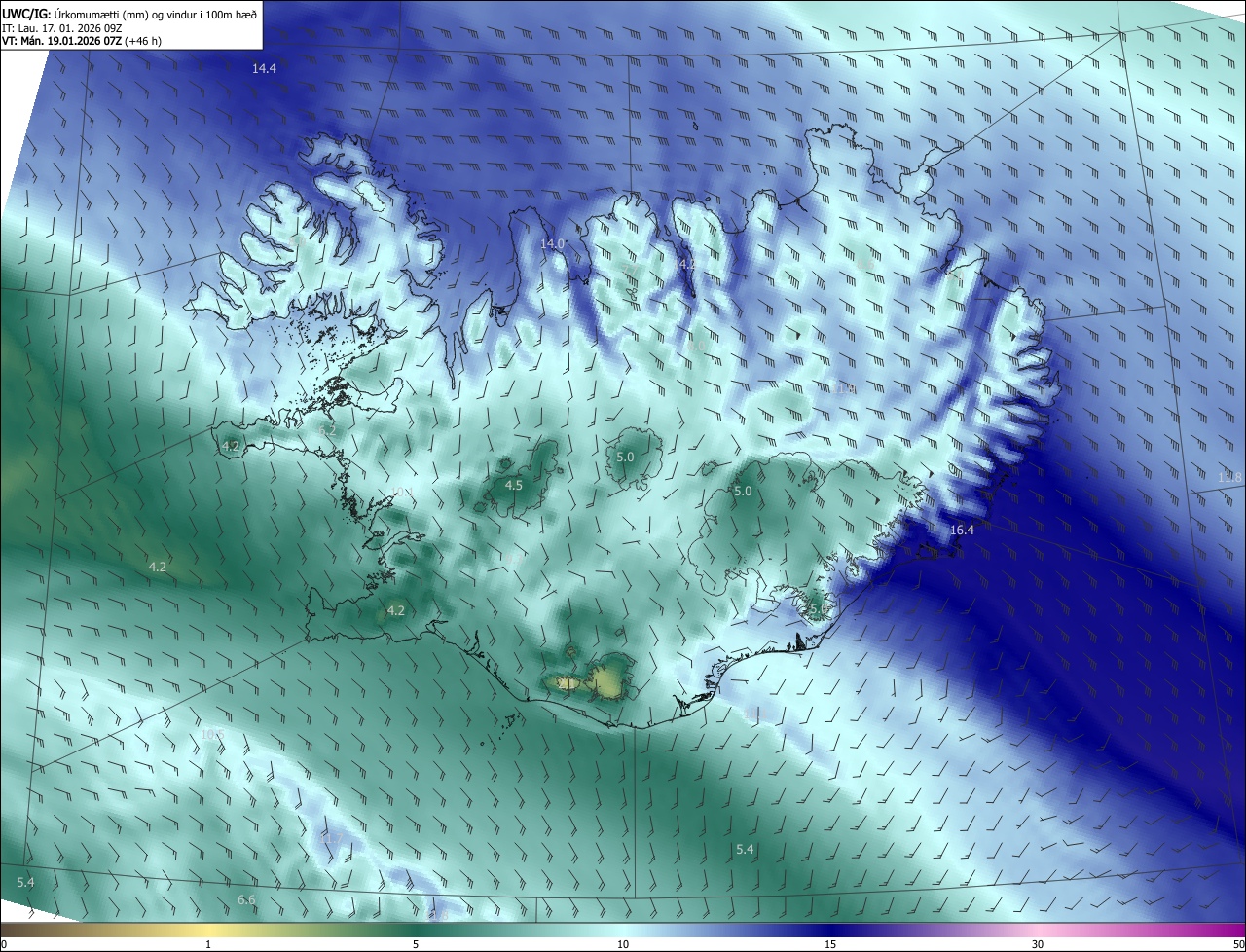The image size is (1246, 952).
Task: Click the 14.0 value label on the map
Action: pyautogui.click(x=553, y=243)
